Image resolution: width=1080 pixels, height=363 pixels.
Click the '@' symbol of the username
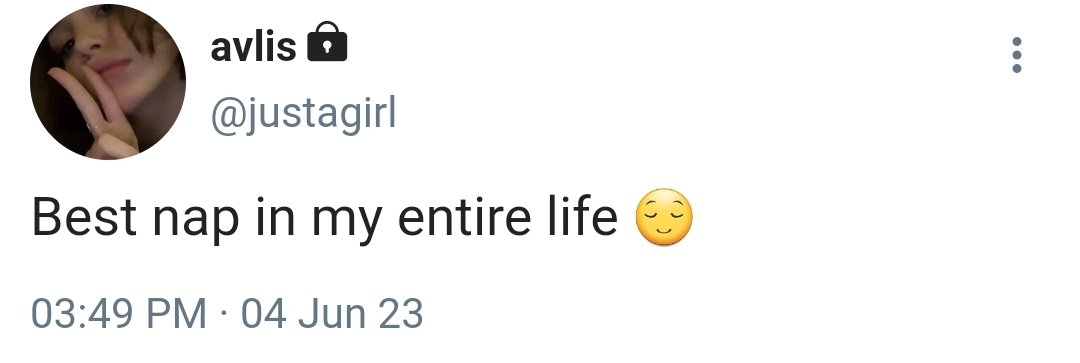coord(227,116)
